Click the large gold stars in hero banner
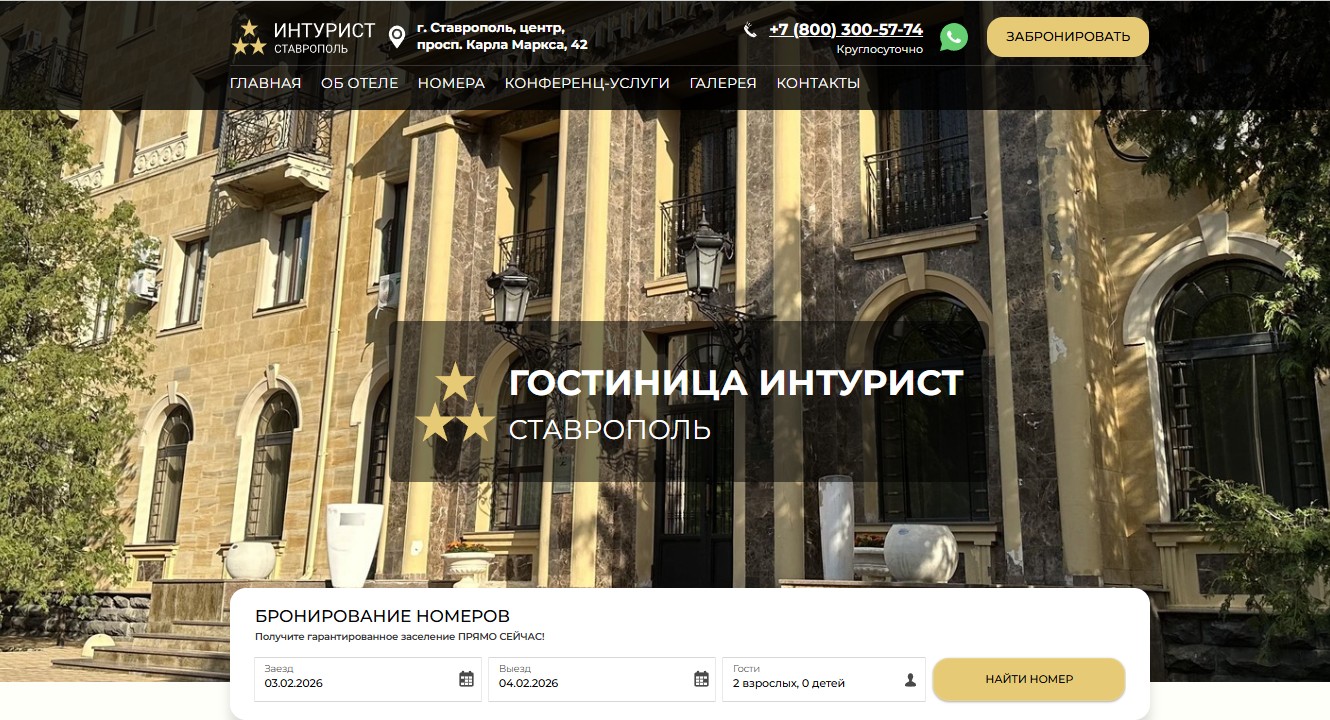 pyautogui.click(x=455, y=405)
